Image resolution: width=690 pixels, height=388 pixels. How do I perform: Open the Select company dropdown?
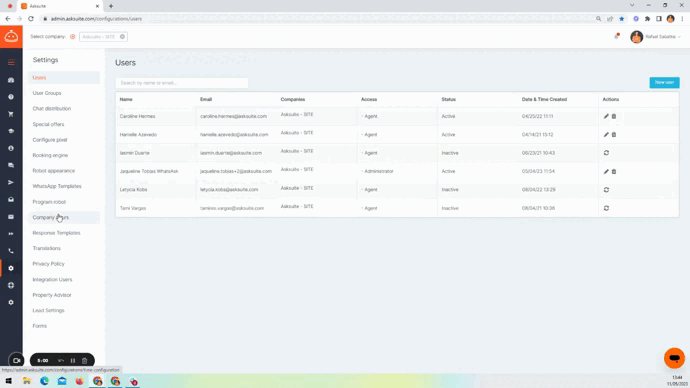tap(103, 37)
